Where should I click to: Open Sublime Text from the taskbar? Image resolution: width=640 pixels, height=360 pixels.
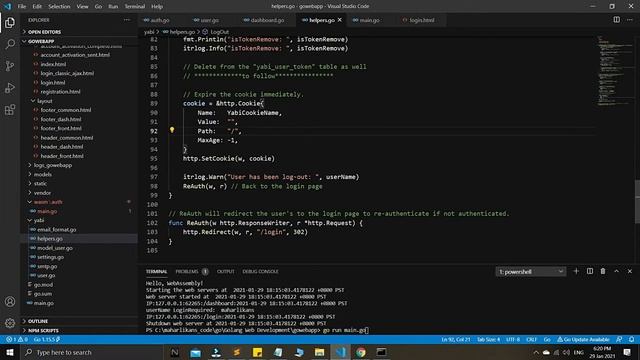[x=237, y=352]
